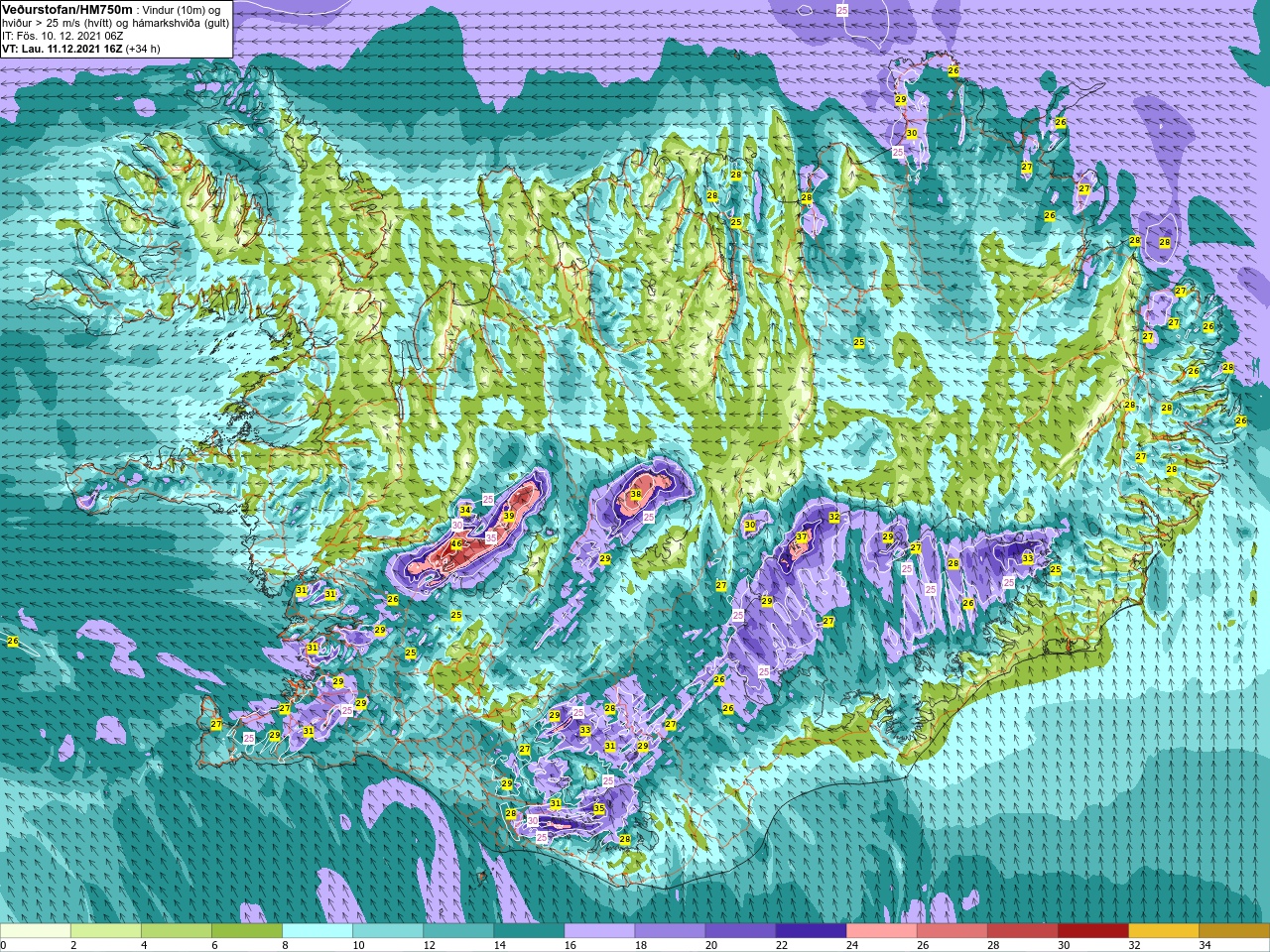Pick the 20–22 m/s violet legend swatch
The image size is (1270, 952).
click(740, 931)
